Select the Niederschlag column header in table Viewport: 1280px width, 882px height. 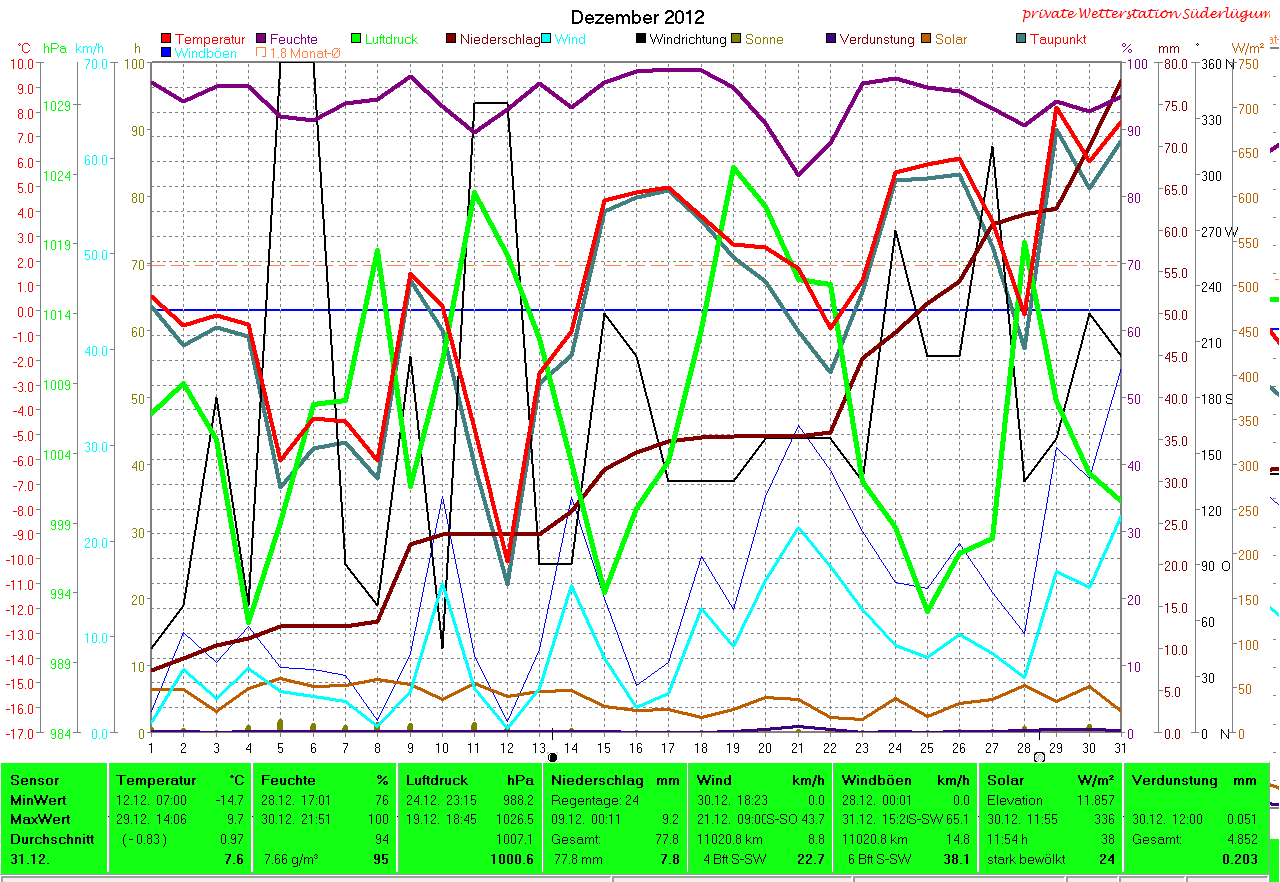click(594, 780)
